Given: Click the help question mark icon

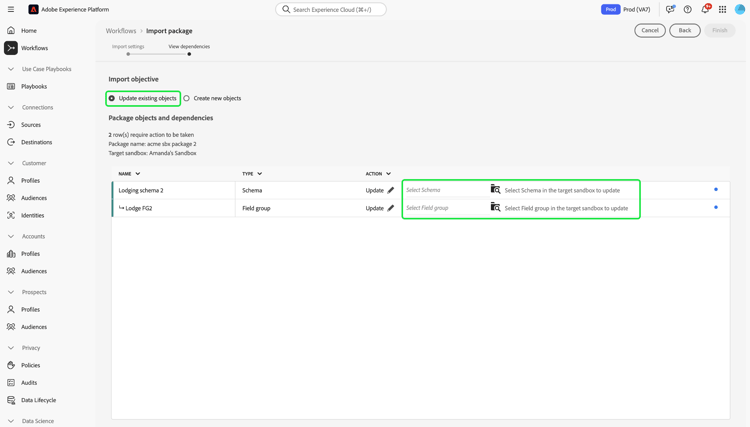Looking at the screenshot, I should click(687, 9).
